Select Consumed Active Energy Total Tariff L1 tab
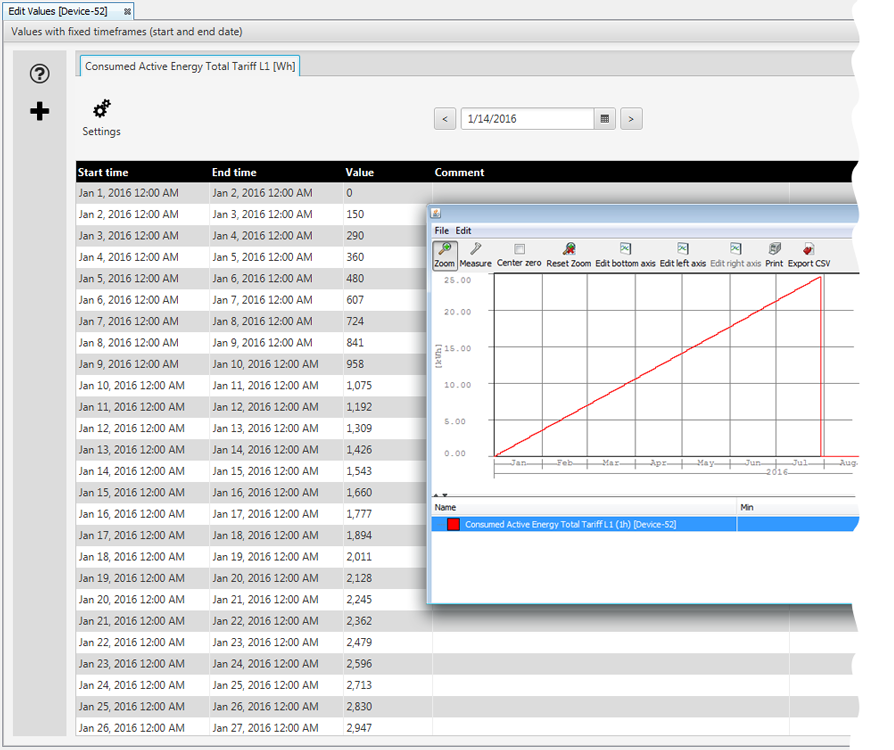This screenshot has width=894, height=750. (190, 67)
